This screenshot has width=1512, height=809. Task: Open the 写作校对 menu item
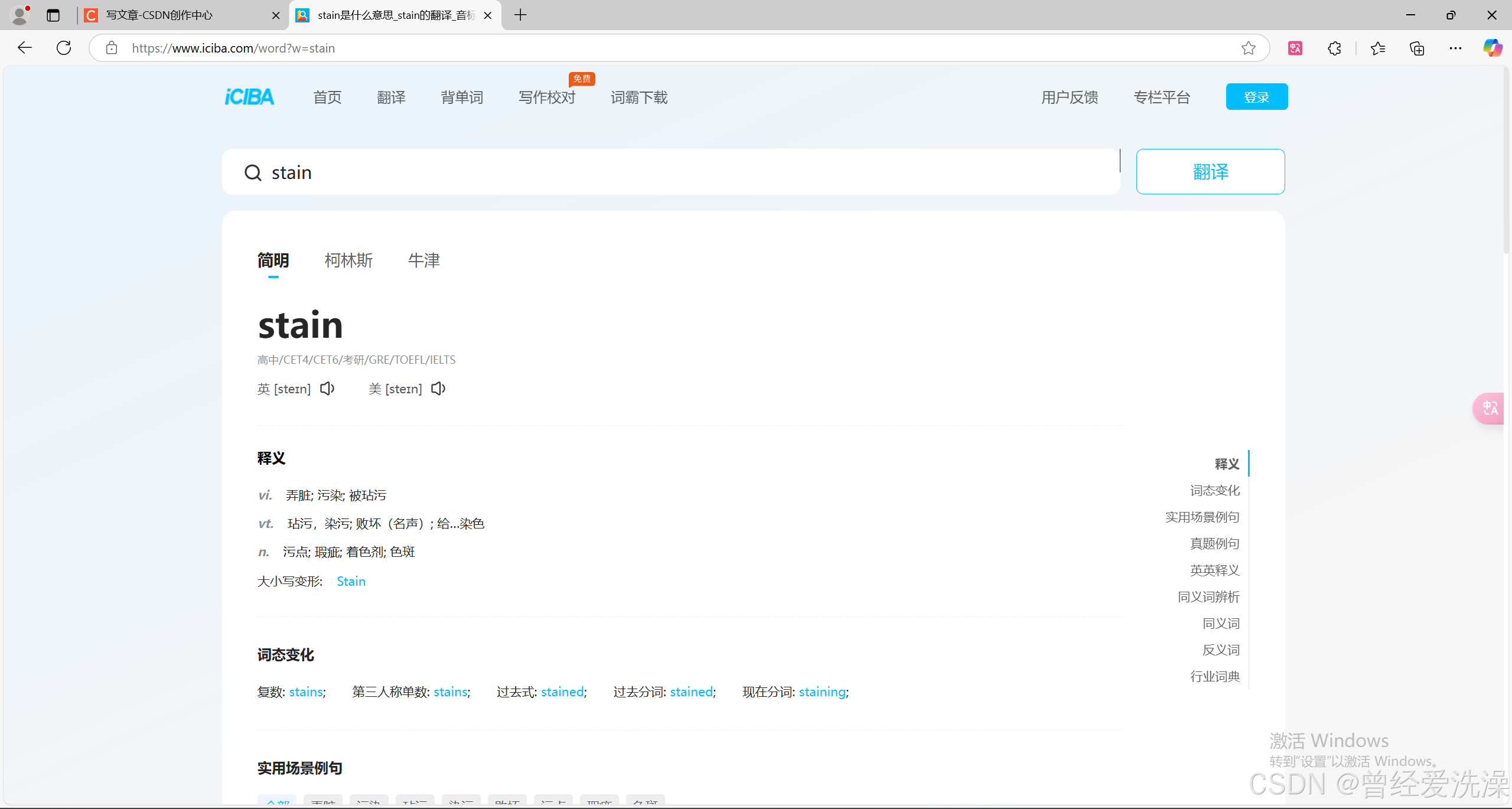click(x=546, y=97)
